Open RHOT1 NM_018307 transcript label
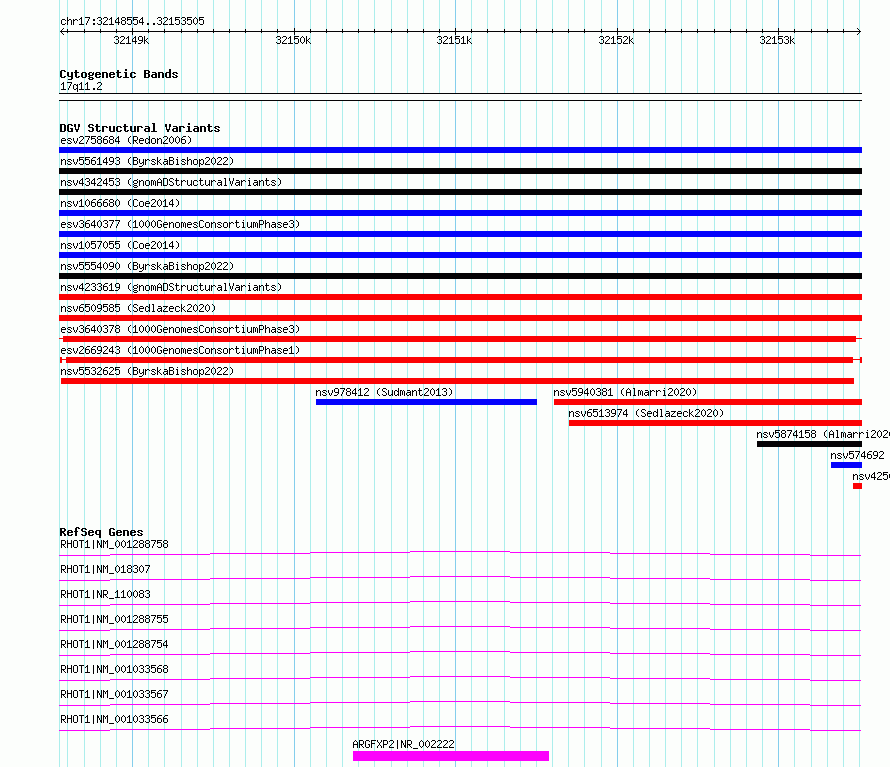 (x=105, y=569)
